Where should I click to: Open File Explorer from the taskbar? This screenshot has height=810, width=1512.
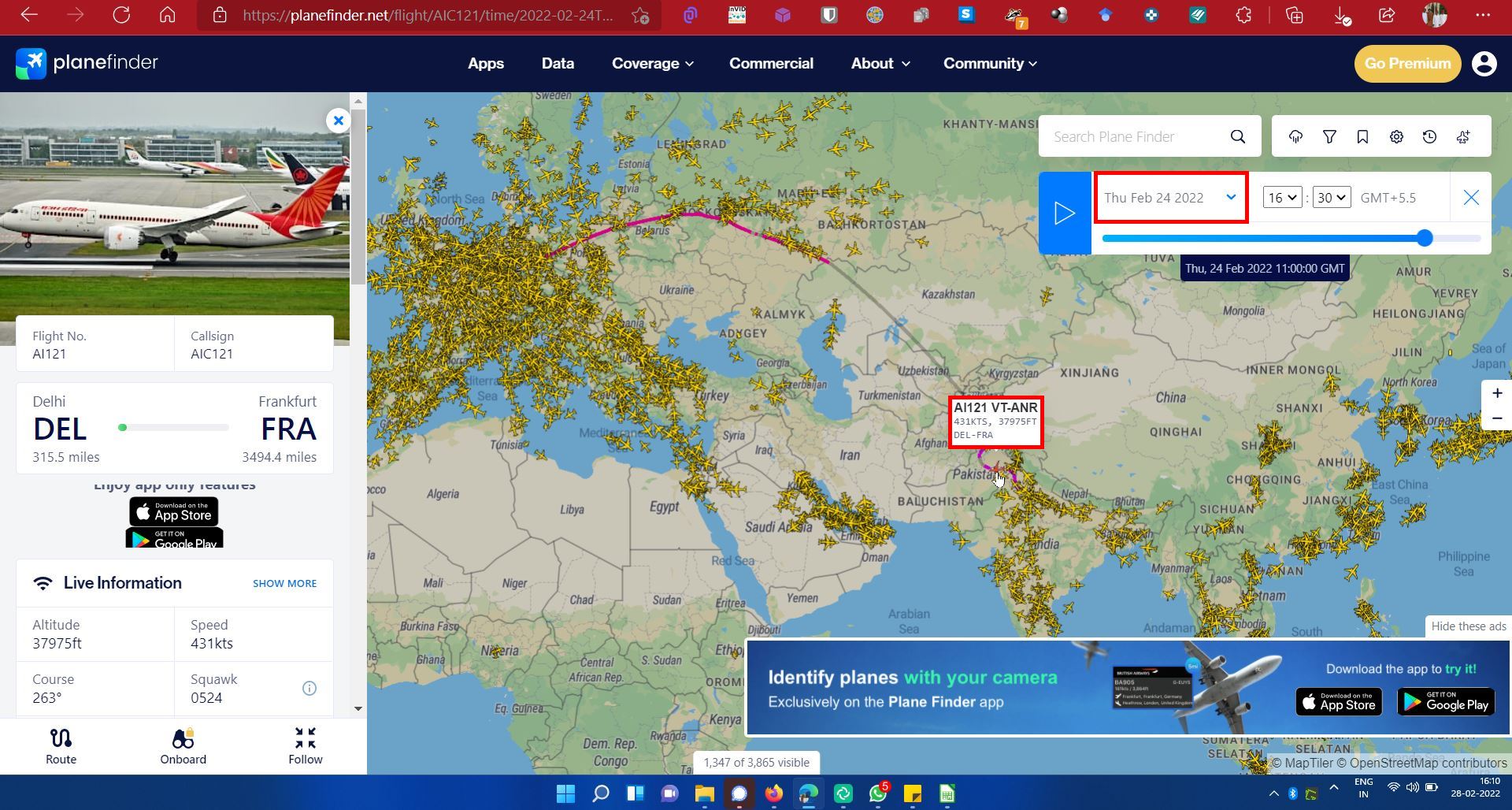704,793
